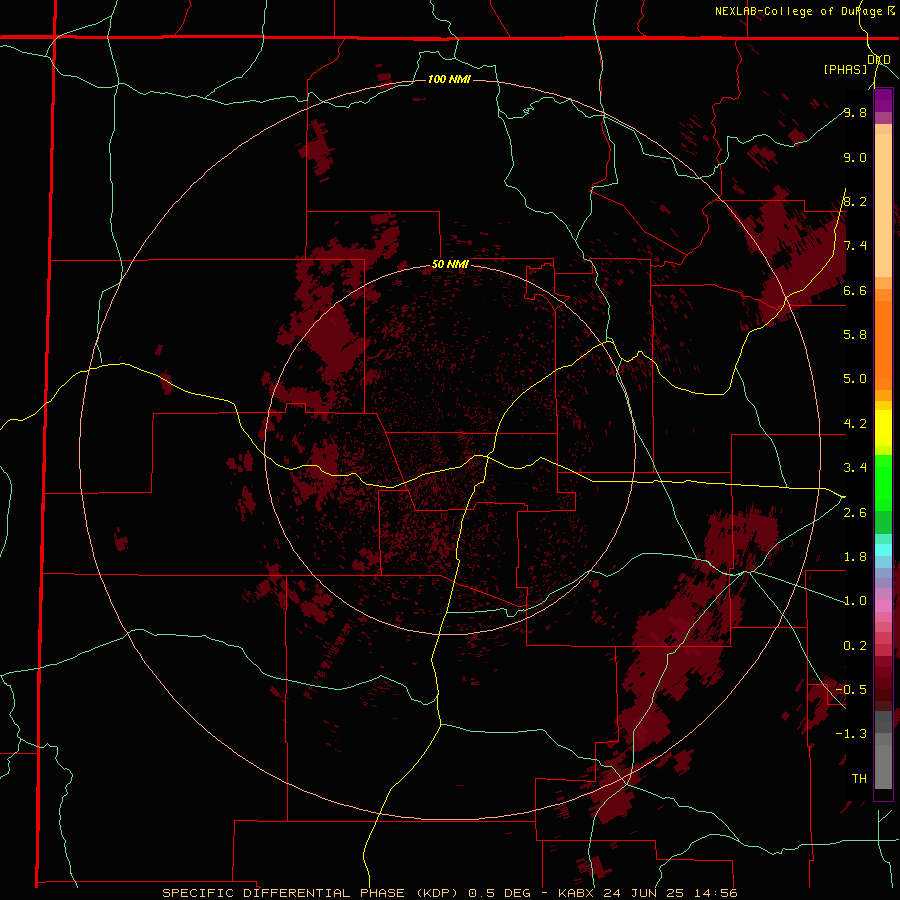Select the 9.0 scale value

(x=855, y=157)
